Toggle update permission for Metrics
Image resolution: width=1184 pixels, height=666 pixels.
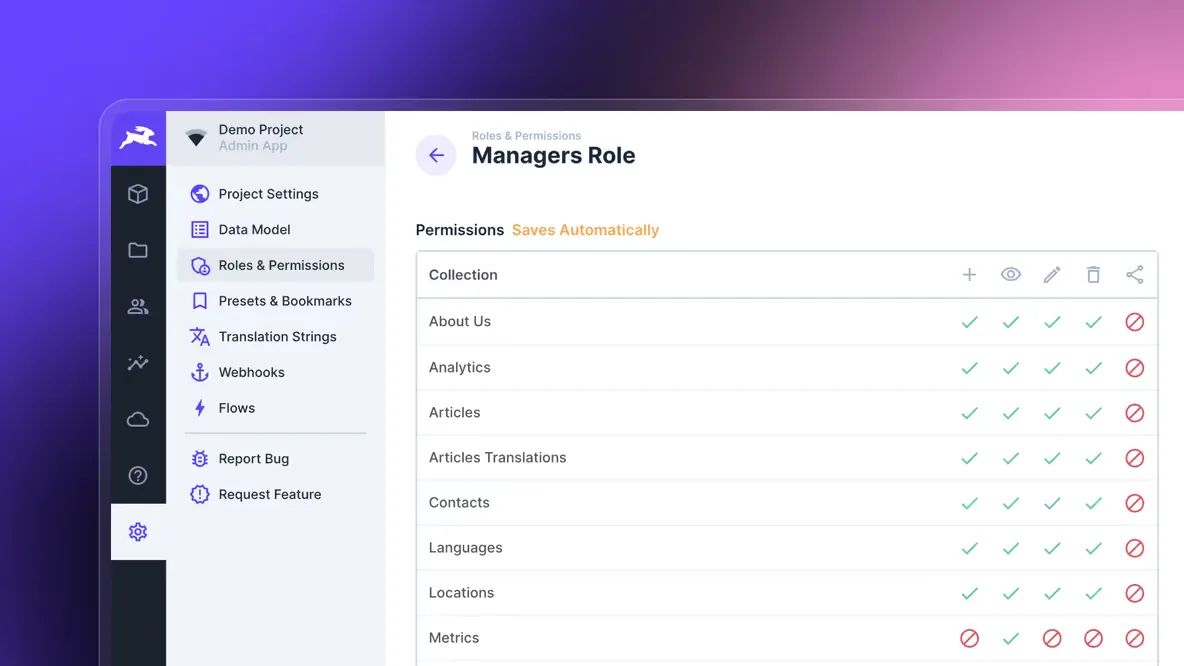pos(1052,639)
